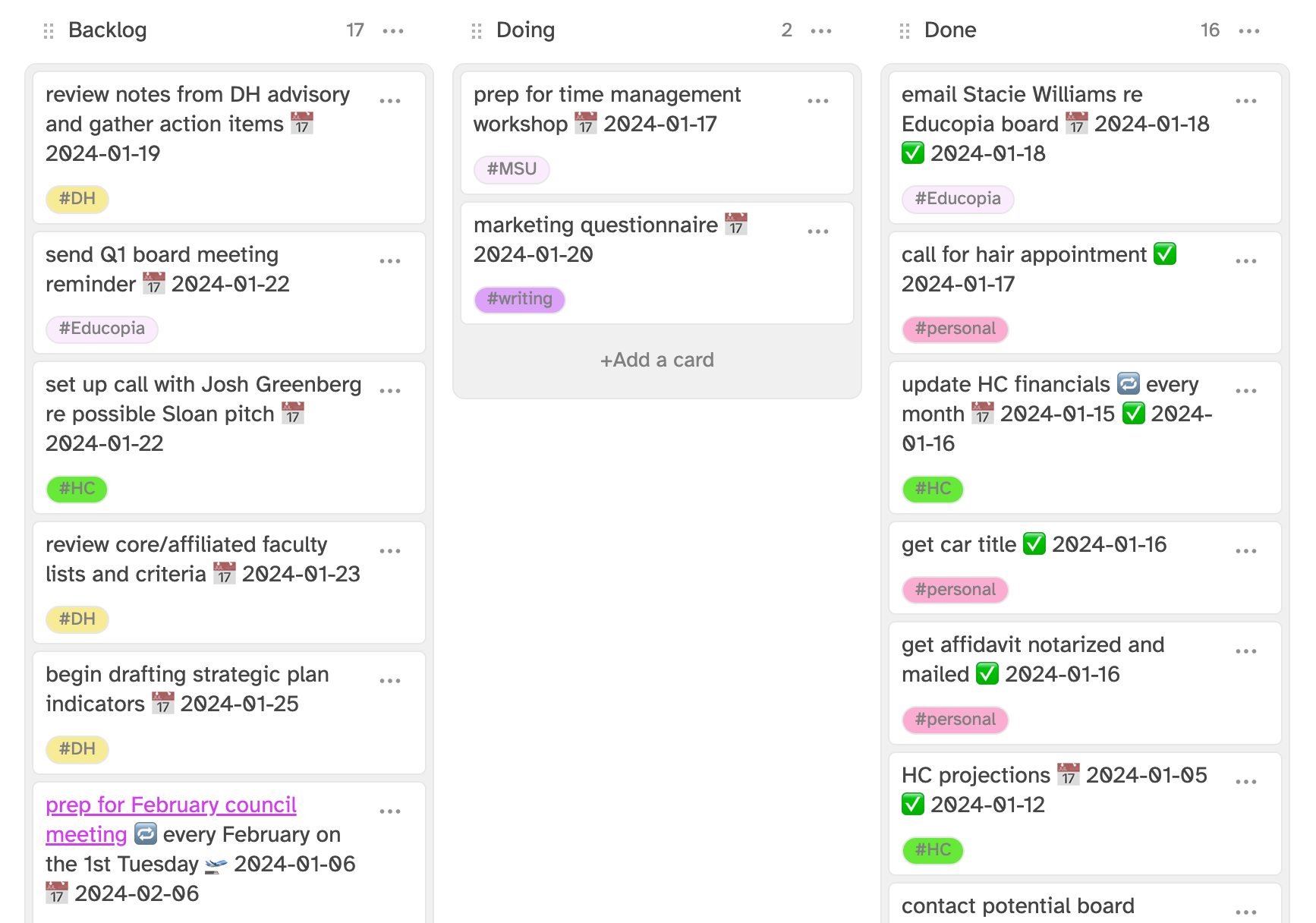Image resolution: width=1316 pixels, height=923 pixels.
Task: Click the calendar icon on the marketing questionnaire card
Action: (x=736, y=223)
